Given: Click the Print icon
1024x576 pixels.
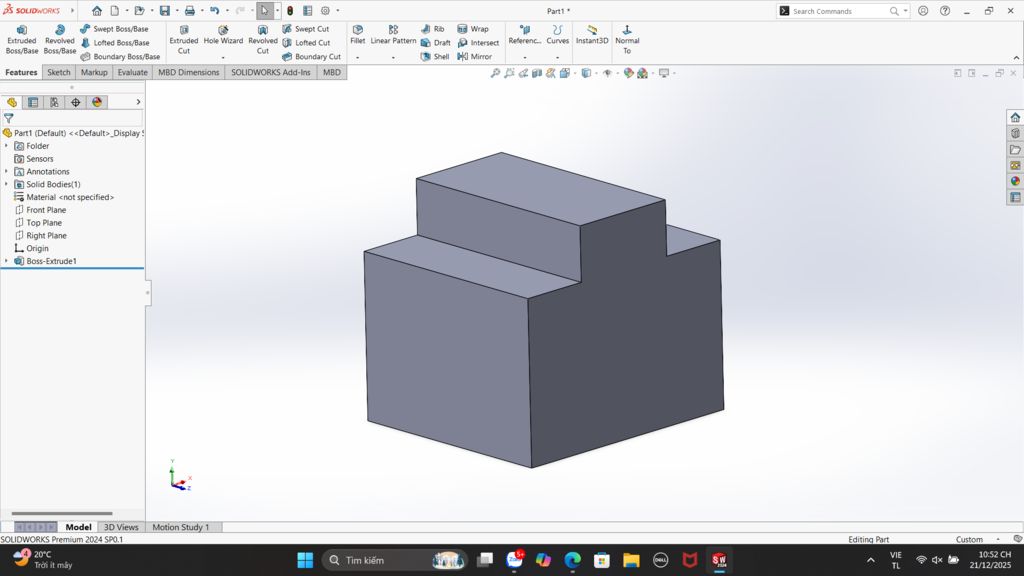Looking at the screenshot, I should click(189, 10).
